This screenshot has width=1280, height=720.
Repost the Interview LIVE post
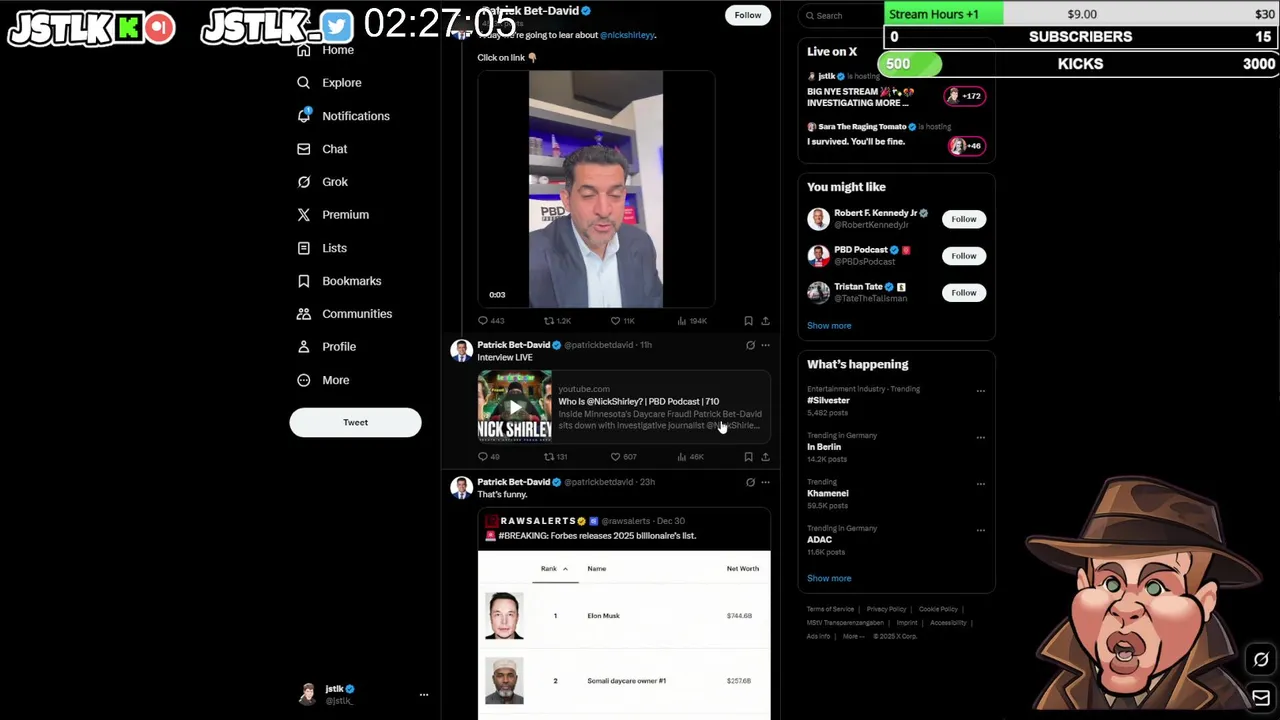click(x=556, y=457)
